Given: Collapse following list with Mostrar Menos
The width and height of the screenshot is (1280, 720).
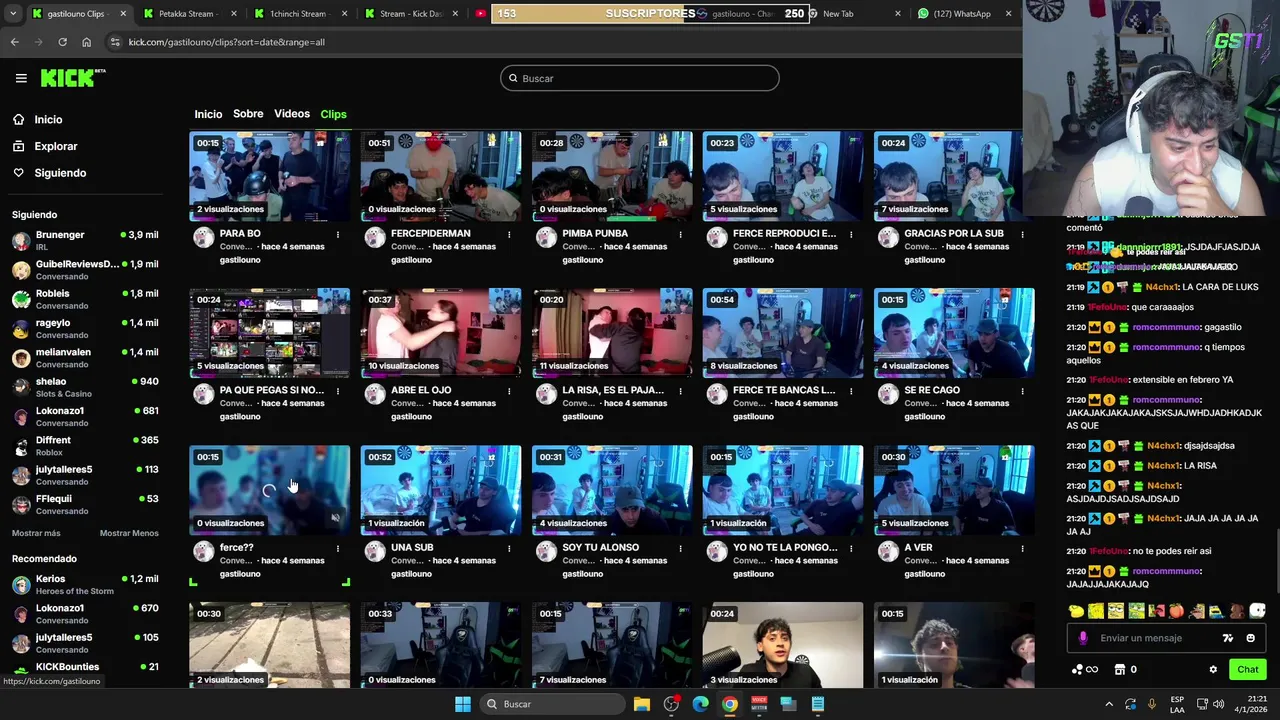Looking at the screenshot, I should click(x=129, y=533).
